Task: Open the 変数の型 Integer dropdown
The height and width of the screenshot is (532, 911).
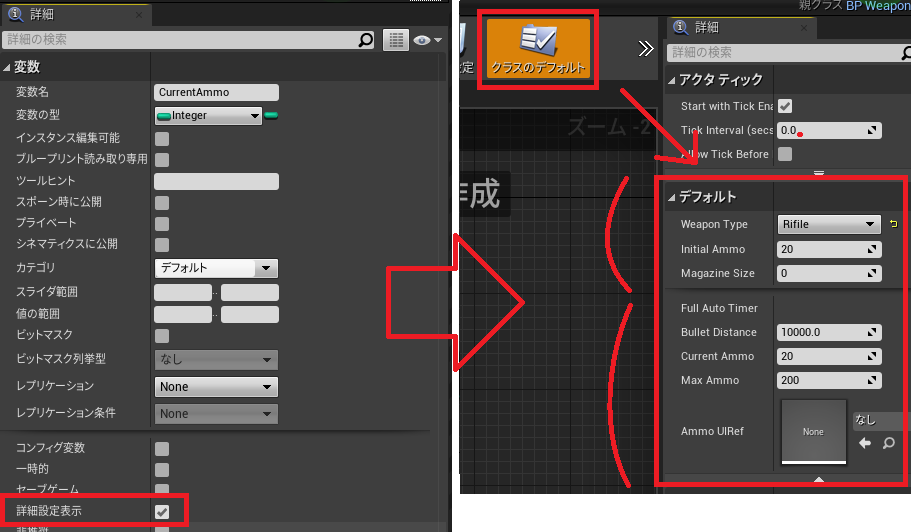Action: point(209,116)
